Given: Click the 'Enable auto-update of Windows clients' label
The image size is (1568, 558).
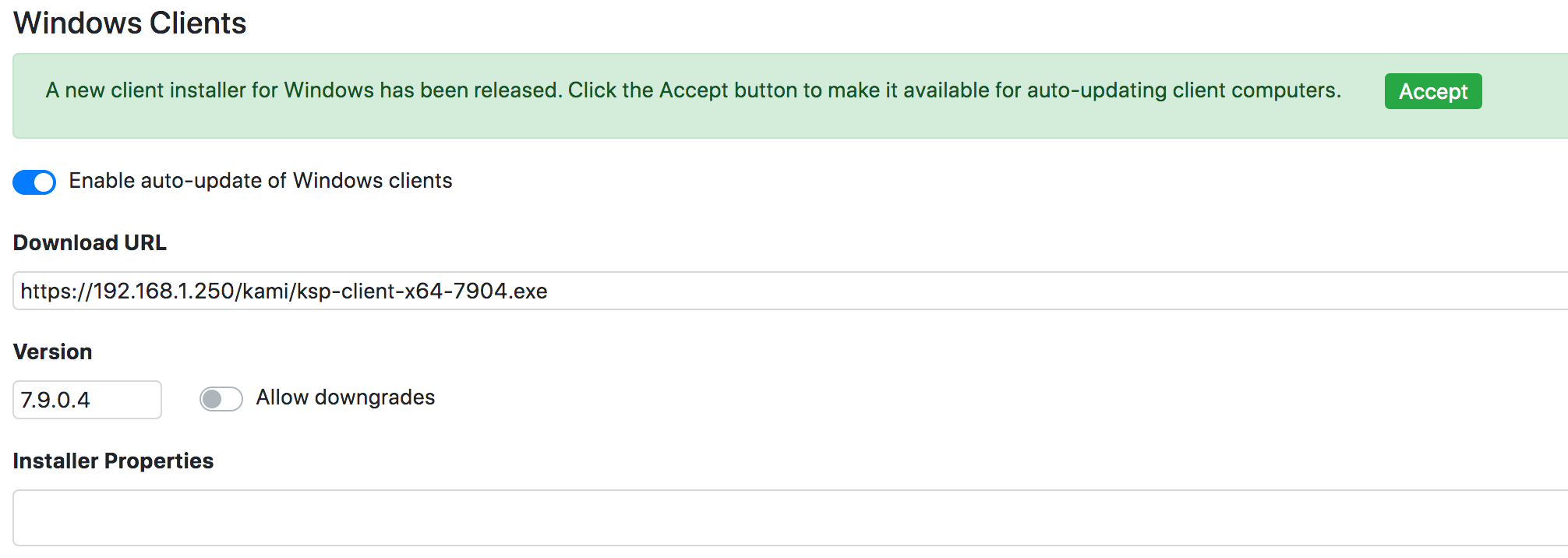Looking at the screenshot, I should tap(260, 181).
